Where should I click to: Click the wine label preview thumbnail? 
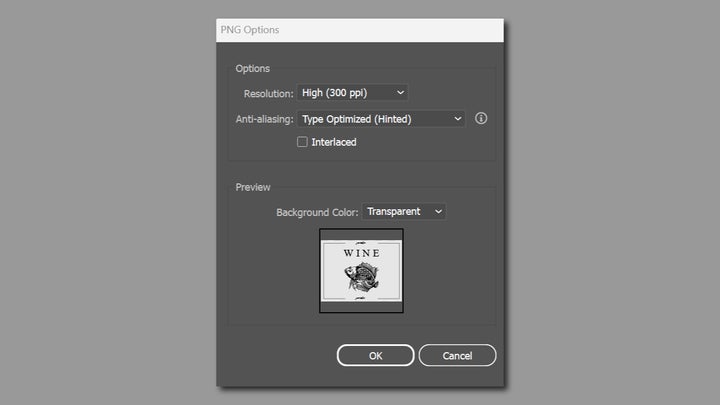(x=361, y=271)
